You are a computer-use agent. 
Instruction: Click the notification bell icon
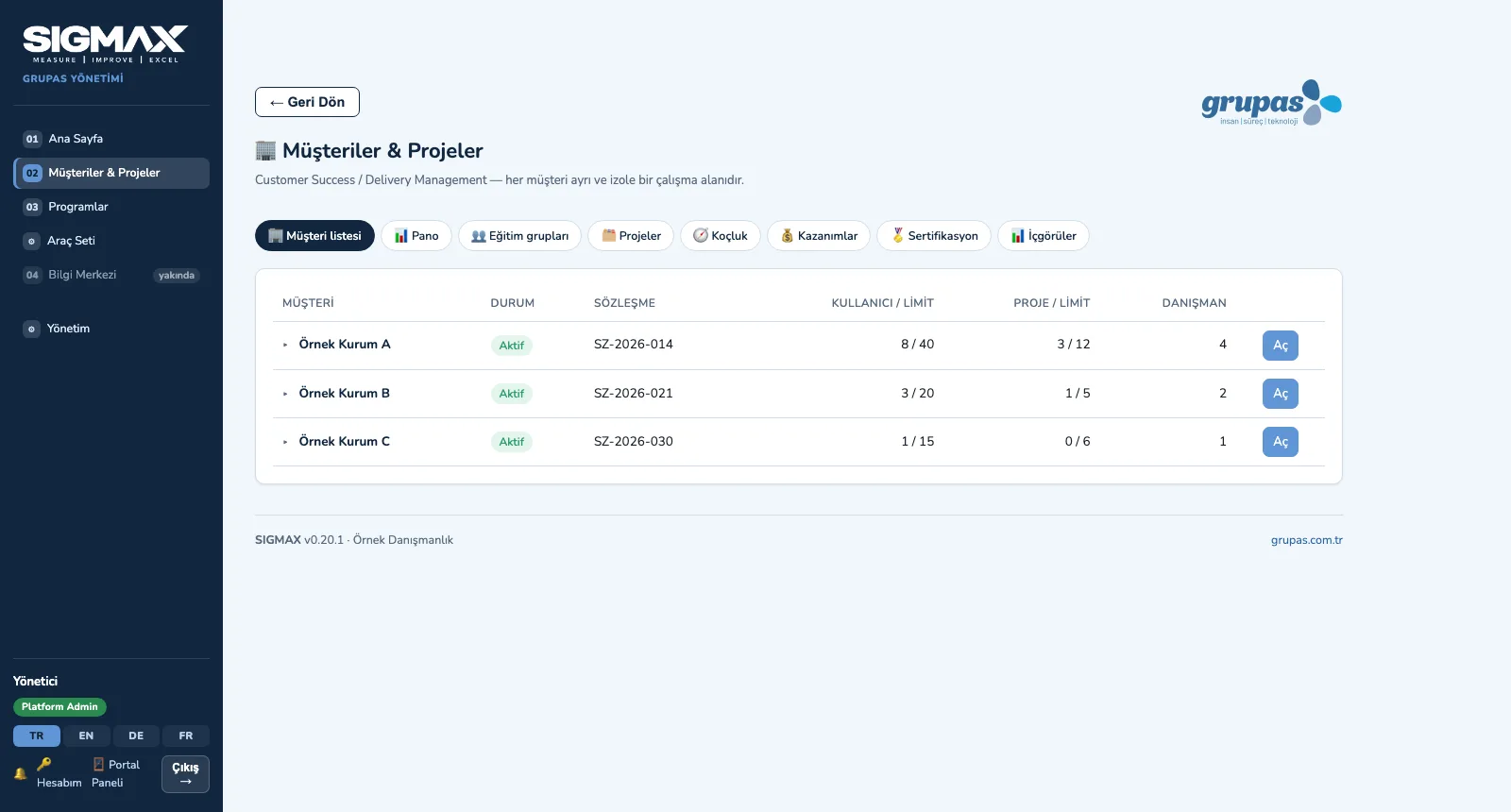(20, 773)
